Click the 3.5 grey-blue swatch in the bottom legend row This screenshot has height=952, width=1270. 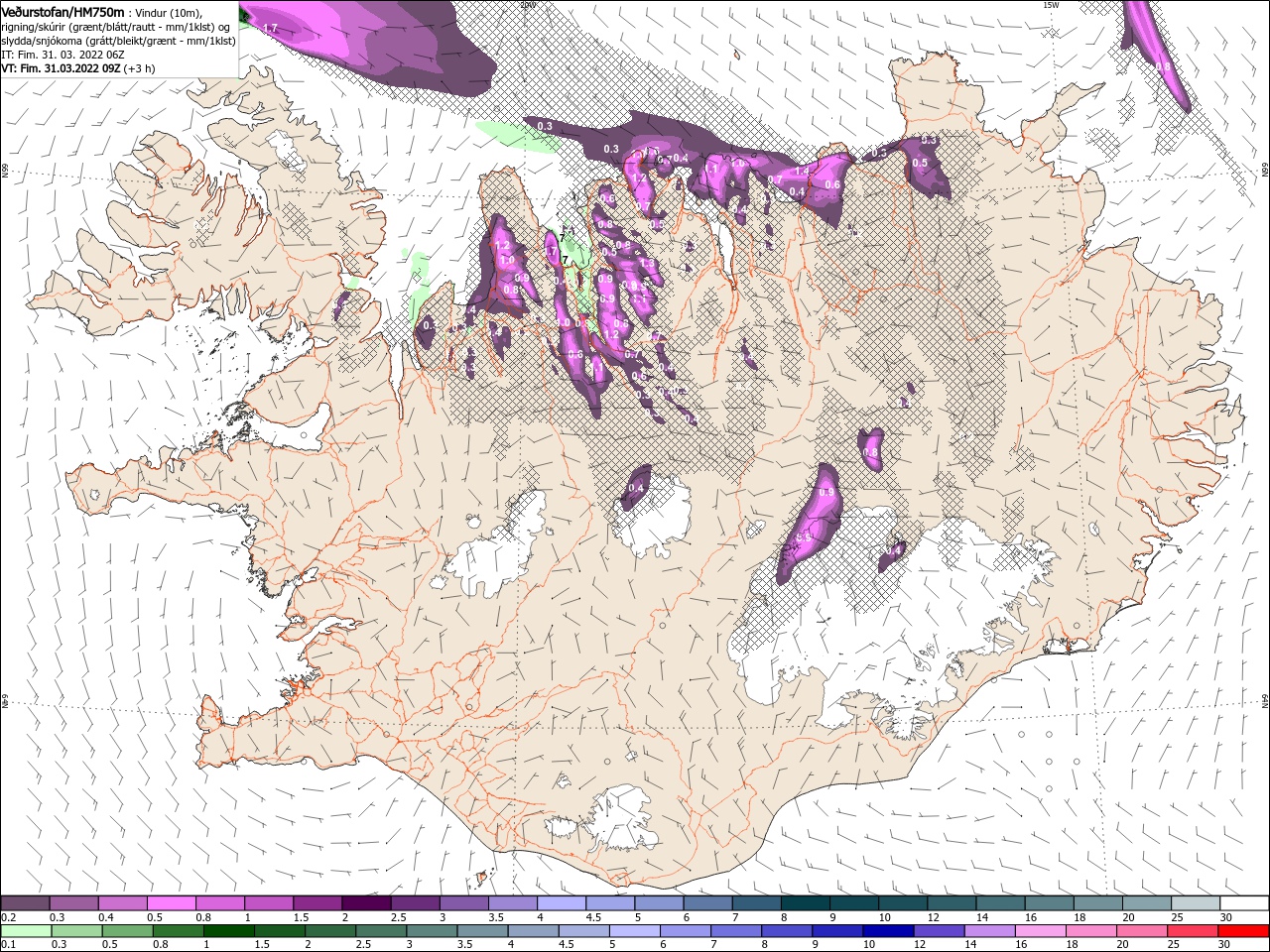click(x=481, y=931)
